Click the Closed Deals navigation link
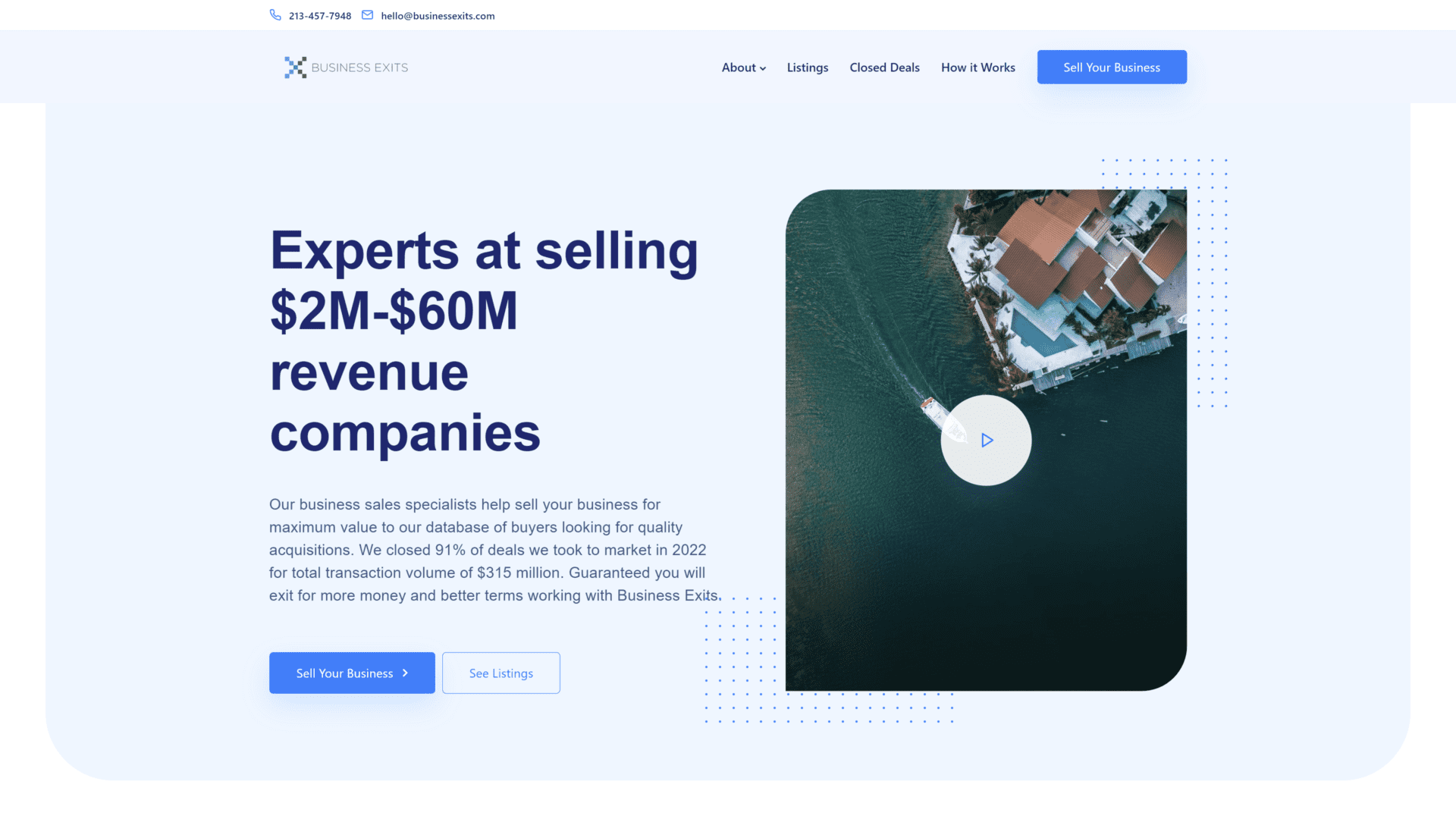 point(884,66)
